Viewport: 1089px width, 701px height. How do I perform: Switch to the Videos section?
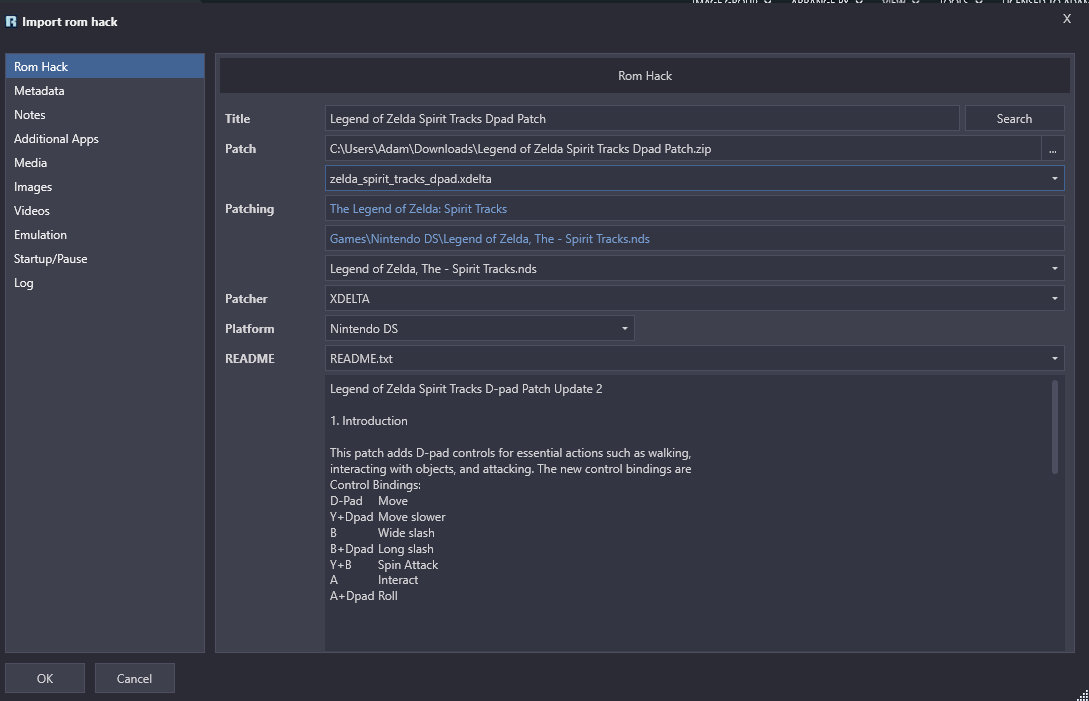click(x=105, y=211)
